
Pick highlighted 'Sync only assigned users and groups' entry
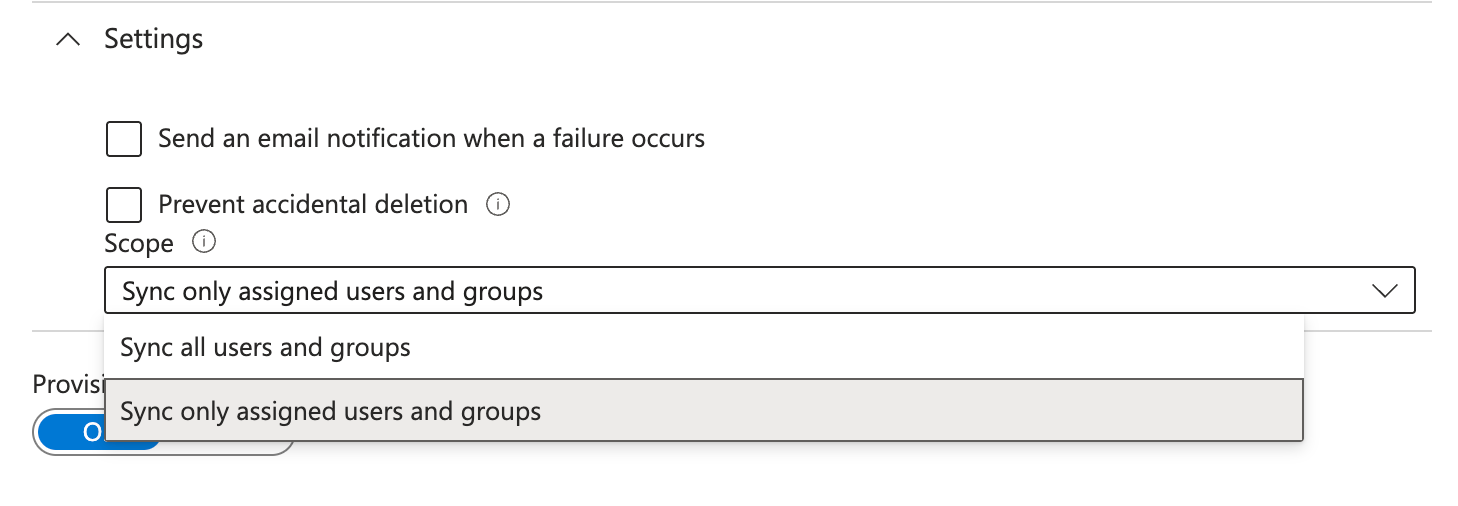704,410
